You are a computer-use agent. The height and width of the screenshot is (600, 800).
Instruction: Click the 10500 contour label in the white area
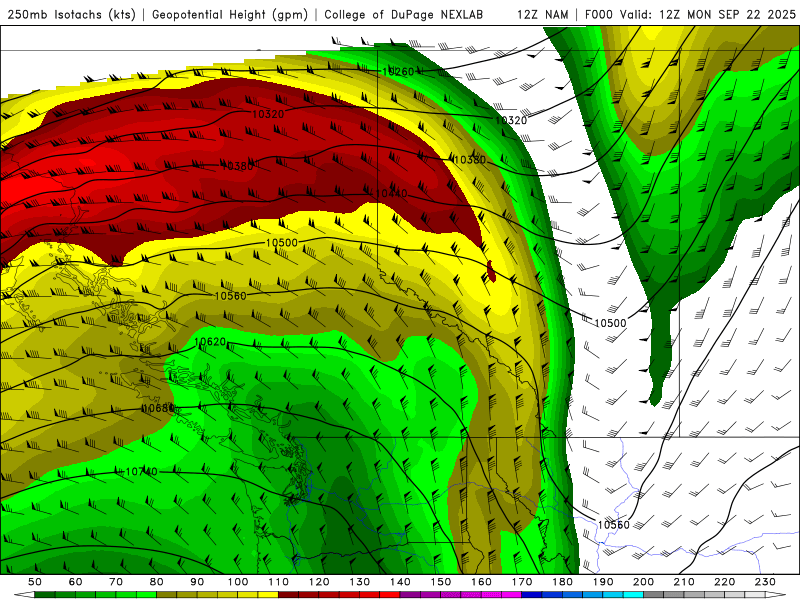click(x=610, y=323)
